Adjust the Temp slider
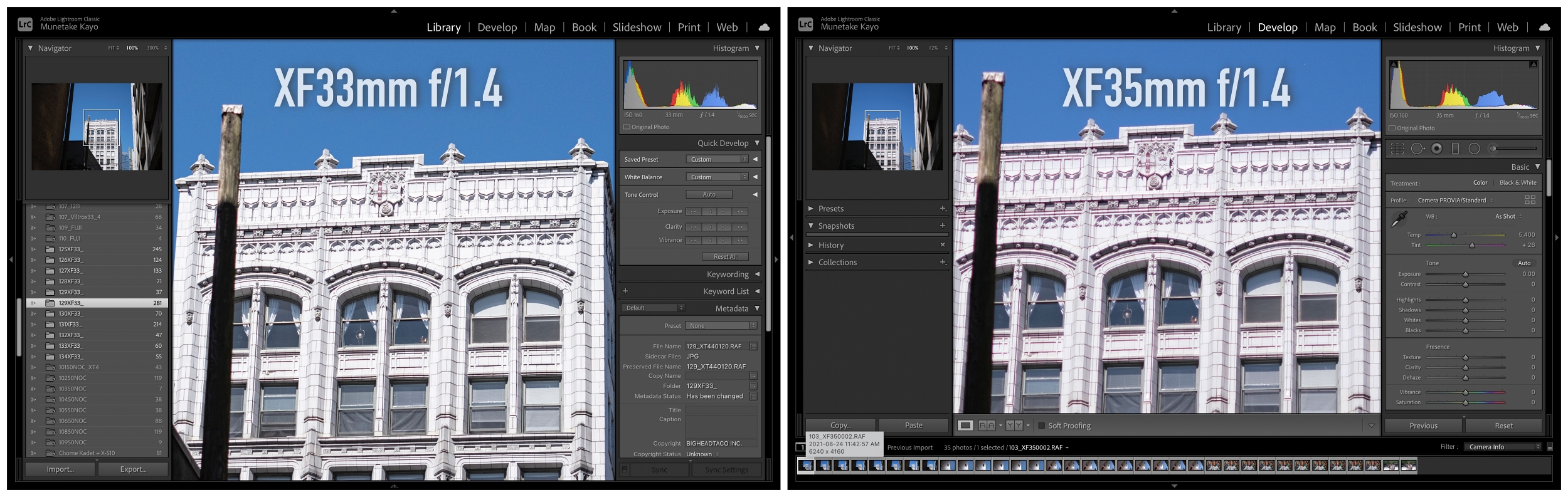 tap(1454, 235)
